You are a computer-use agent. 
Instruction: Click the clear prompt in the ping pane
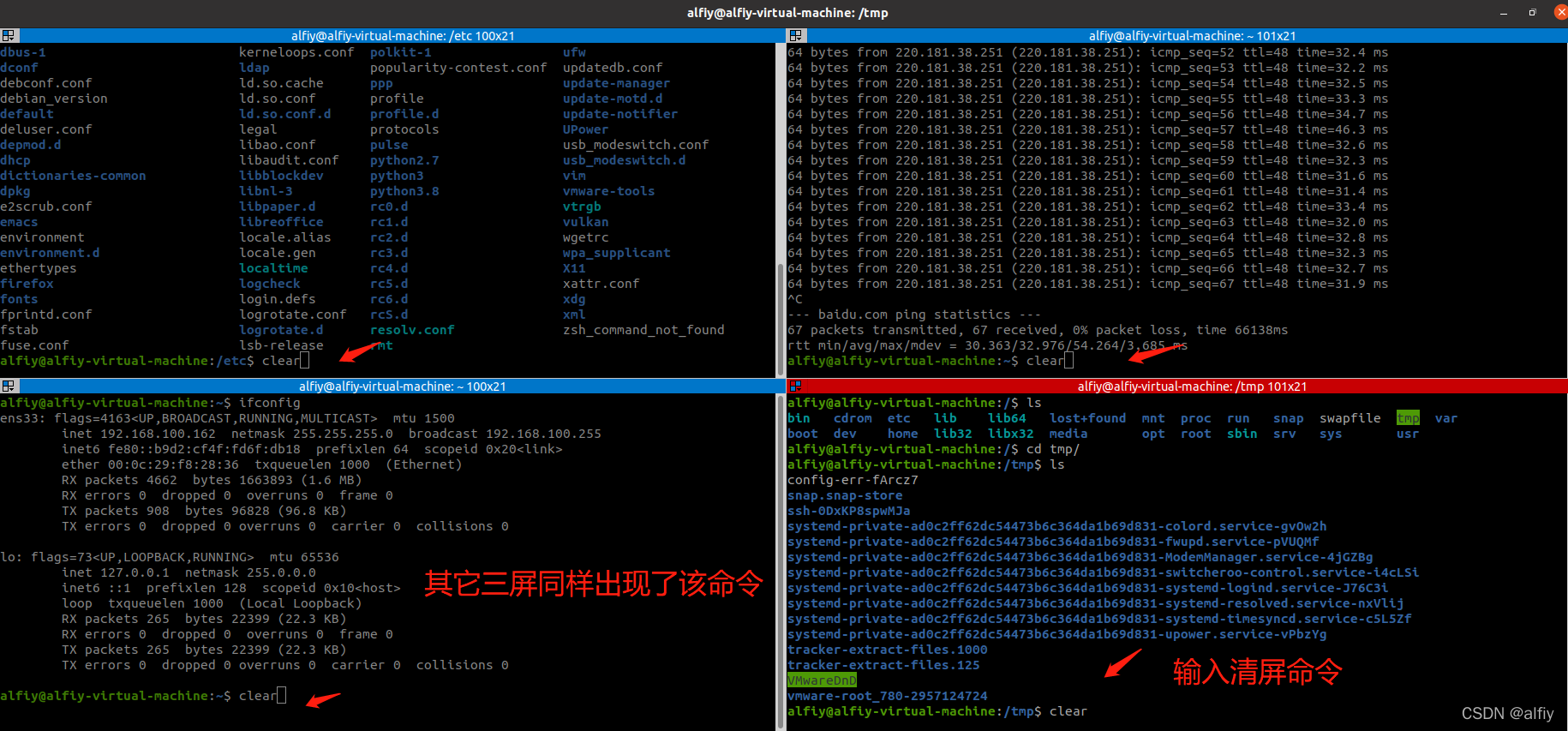click(x=930, y=361)
